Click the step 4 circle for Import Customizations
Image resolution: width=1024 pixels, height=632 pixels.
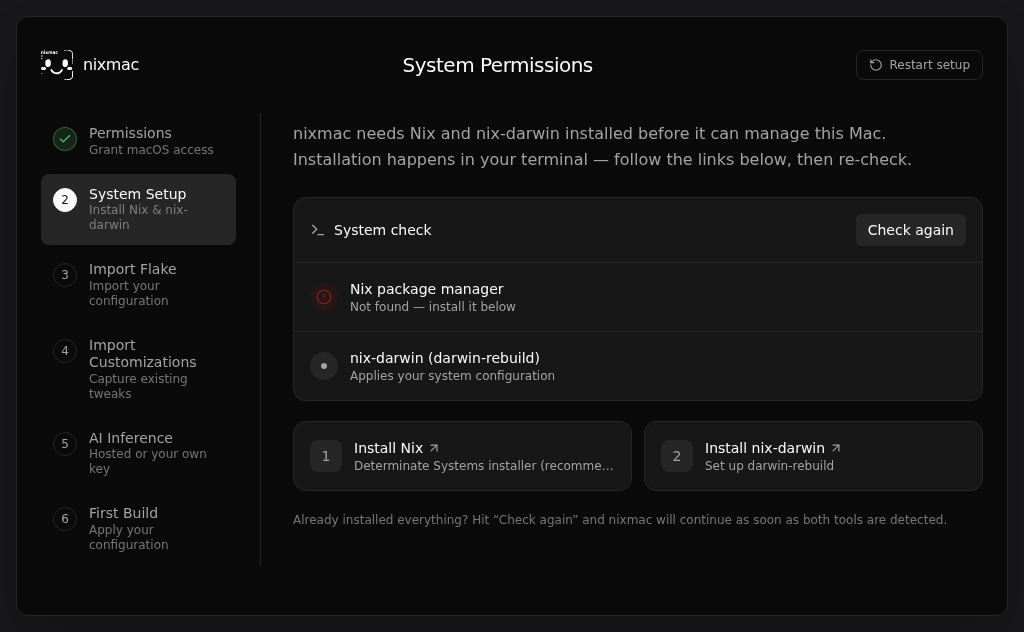(65, 351)
